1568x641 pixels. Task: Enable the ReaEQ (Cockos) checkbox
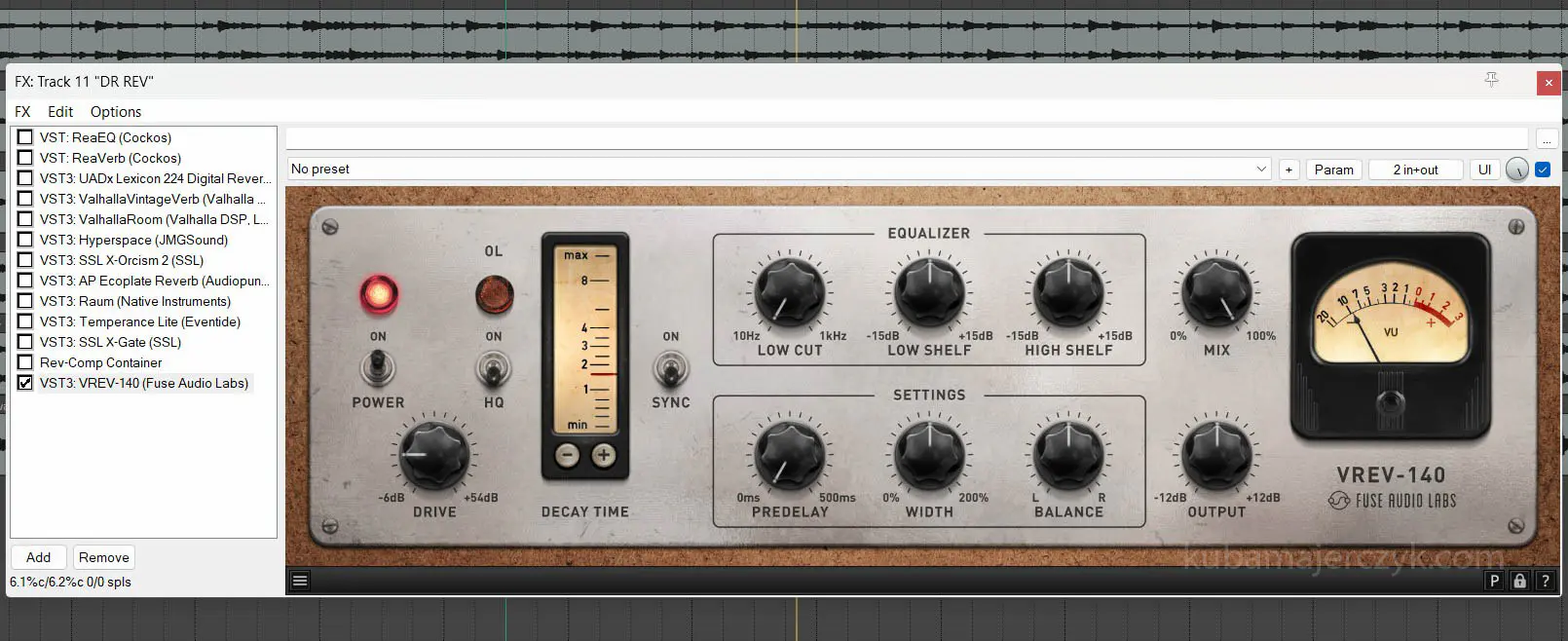coord(25,137)
